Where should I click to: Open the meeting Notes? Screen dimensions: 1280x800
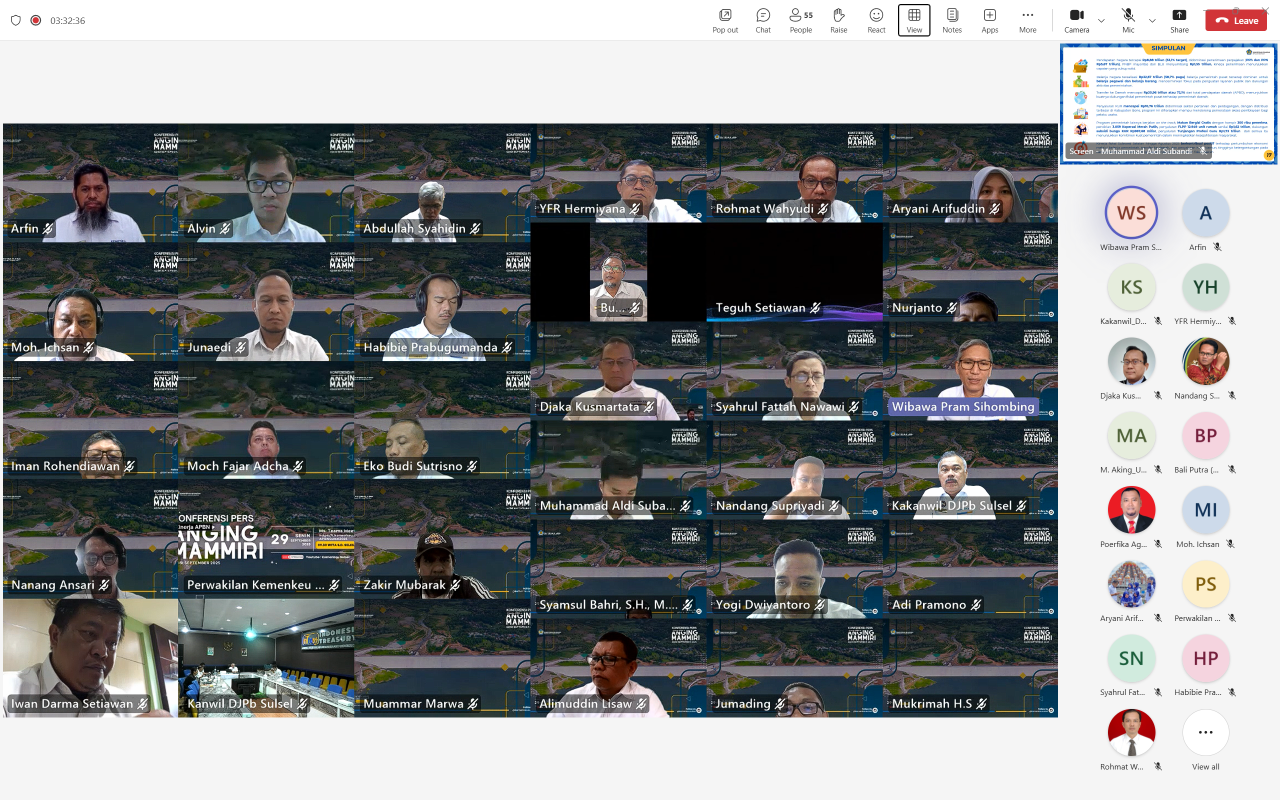pyautogui.click(x=952, y=20)
